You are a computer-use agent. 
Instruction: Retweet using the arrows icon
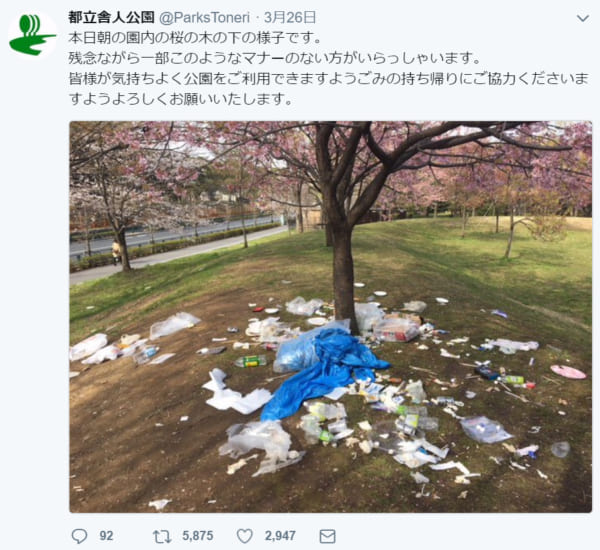pyautogui.click(x=162, y=536)
